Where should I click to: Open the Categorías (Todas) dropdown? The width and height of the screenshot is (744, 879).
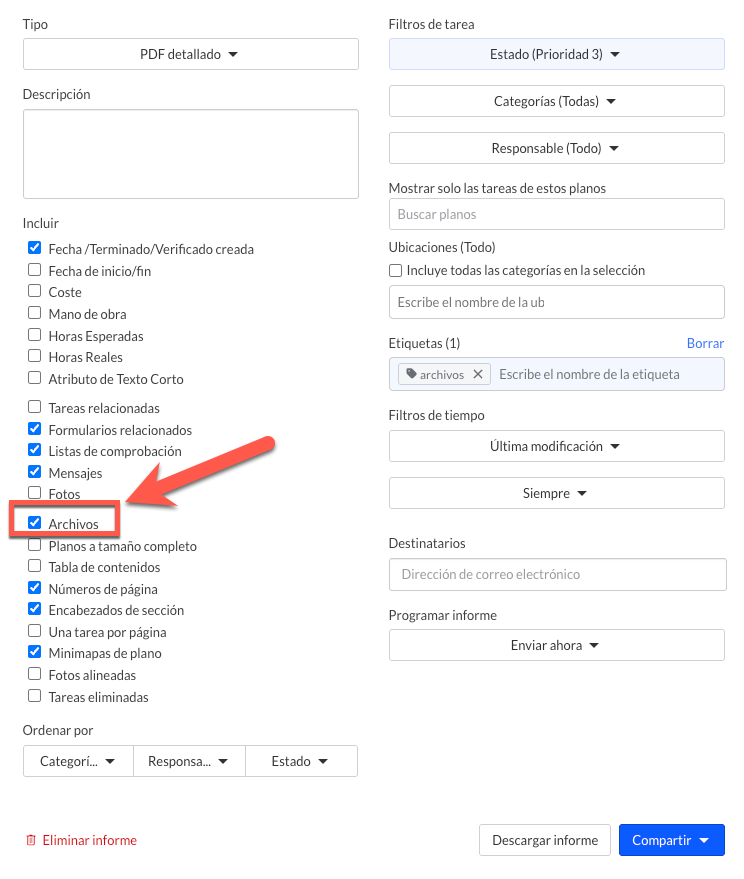[557, 101]
